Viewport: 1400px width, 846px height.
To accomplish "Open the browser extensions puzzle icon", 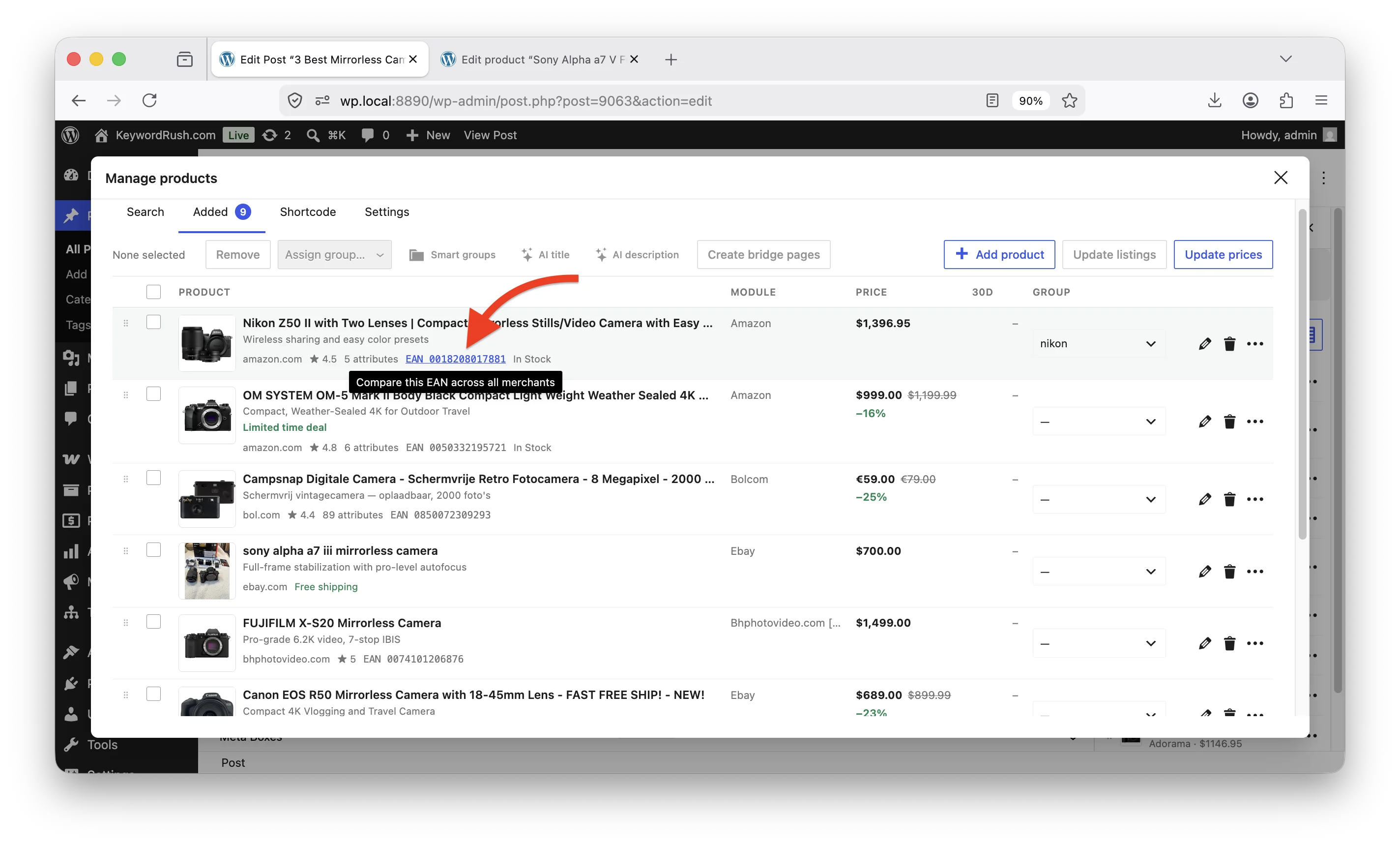I will click(x=1286, y=101).
